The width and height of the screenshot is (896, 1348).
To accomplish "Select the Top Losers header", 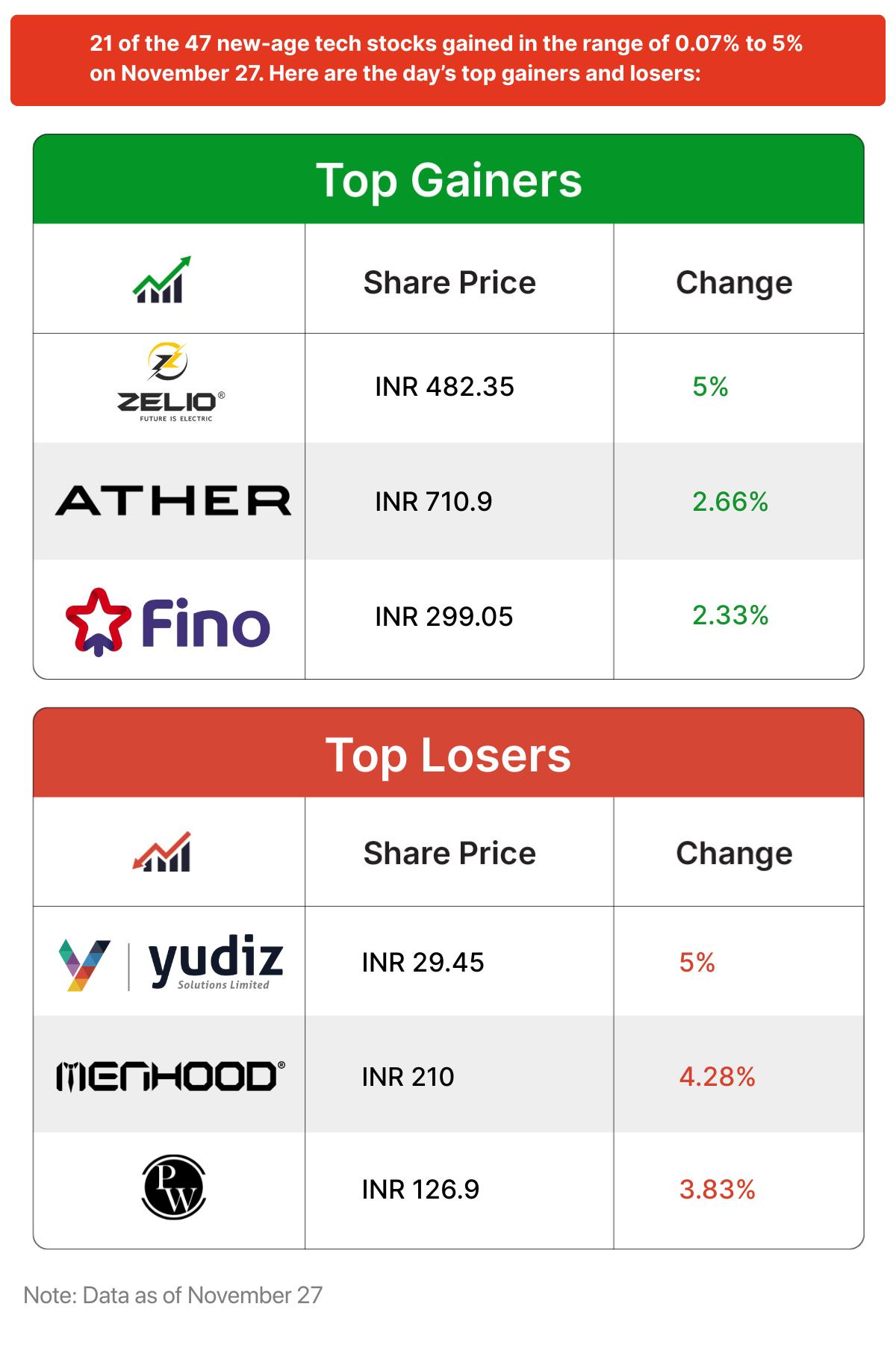I will click(448, 754).
